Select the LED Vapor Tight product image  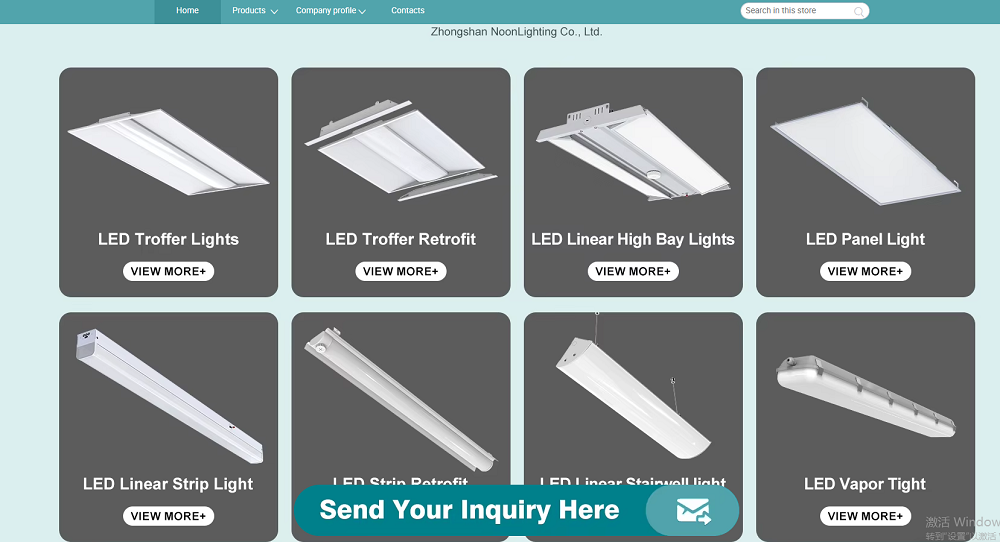point(865,396)
